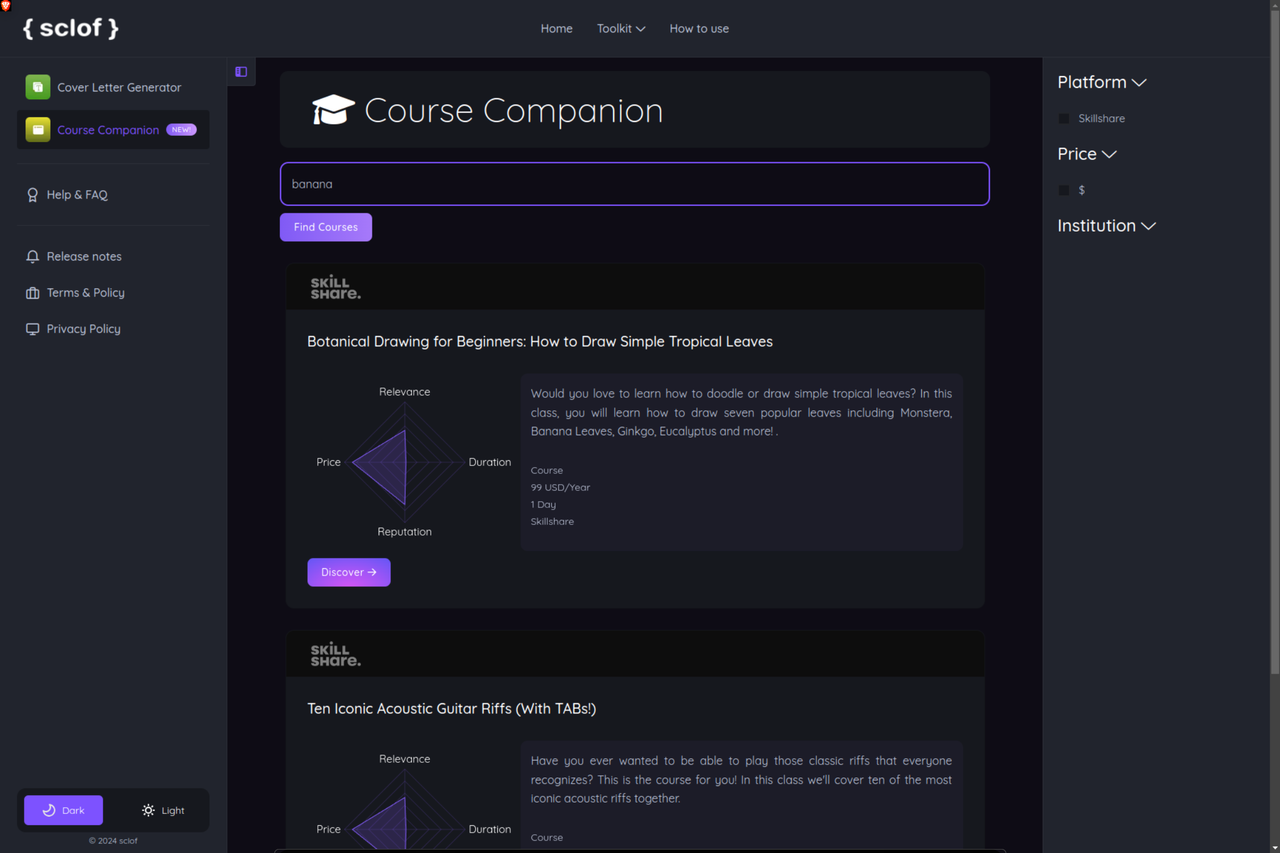The height and width of the screenshot is (853, 1280).
Task: Check the Skillshare platform checkbox
Action: click(1064, 118)
